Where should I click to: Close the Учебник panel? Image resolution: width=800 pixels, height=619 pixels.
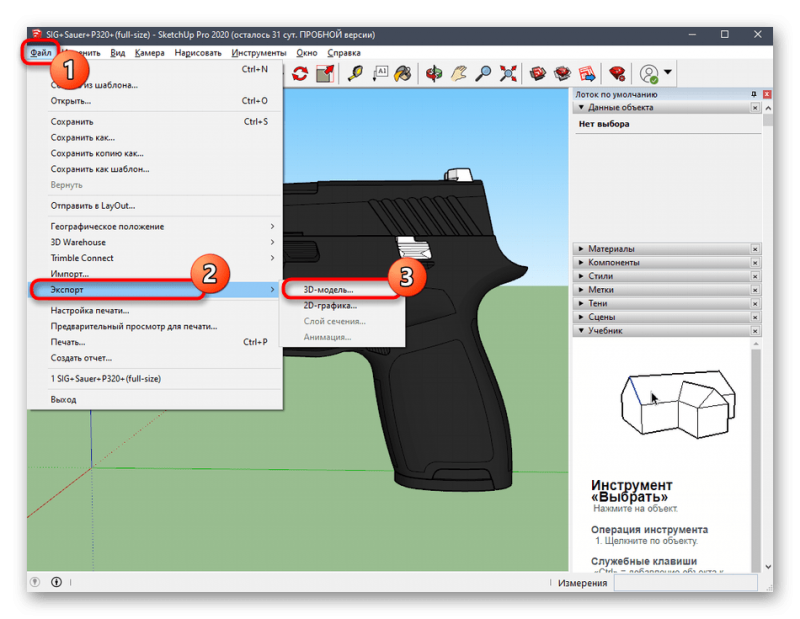pos(755,331)
